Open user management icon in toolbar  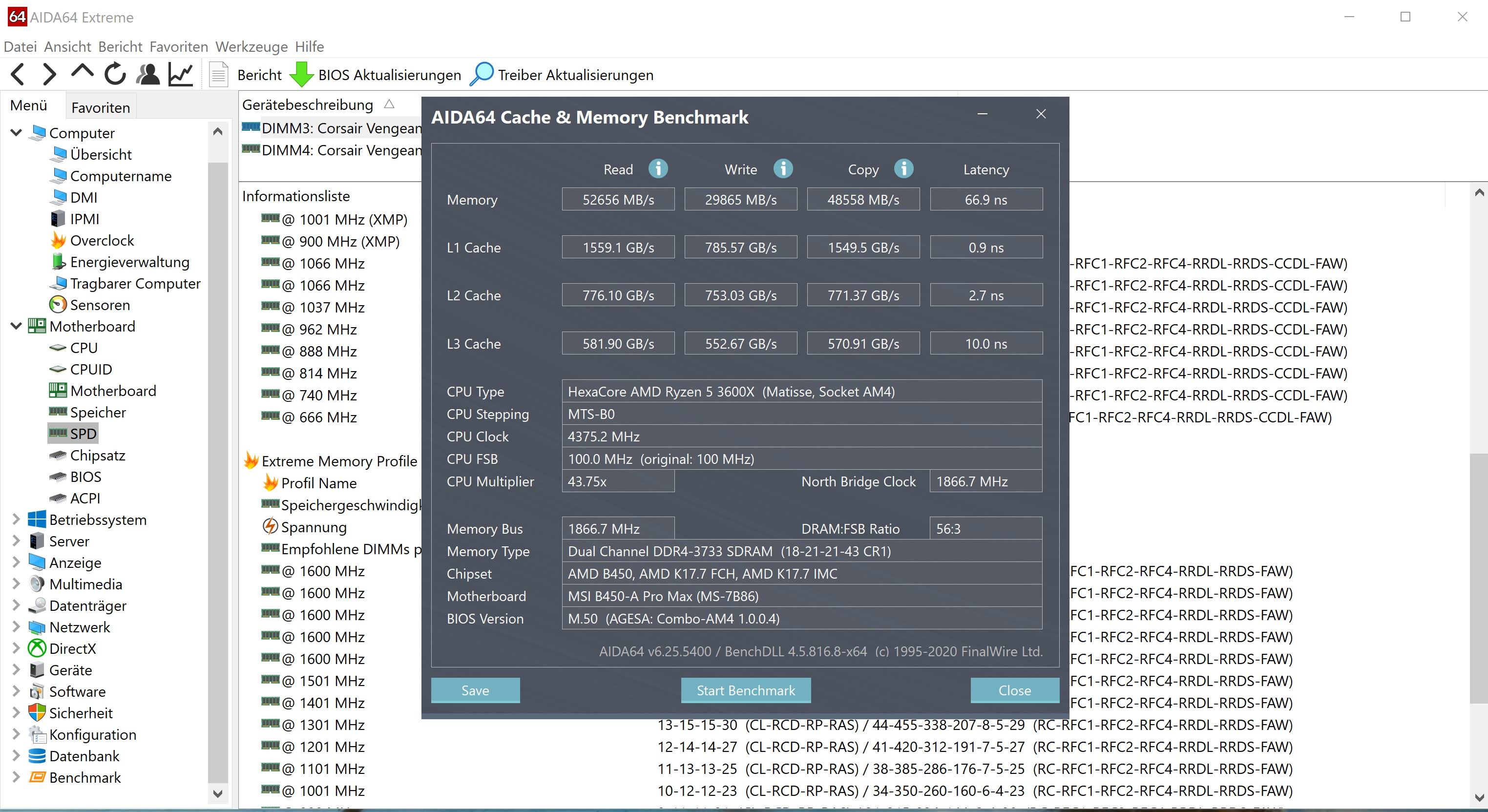coord(148,75)
